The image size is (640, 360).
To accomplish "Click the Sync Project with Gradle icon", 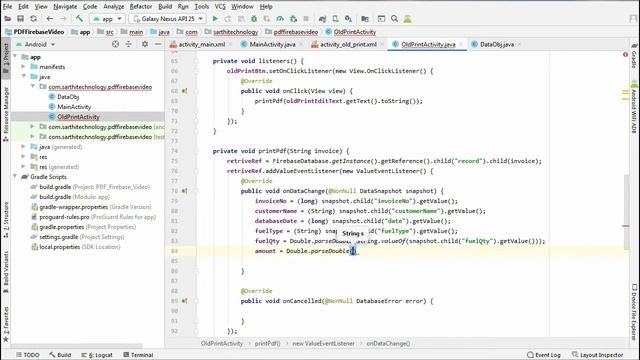I will click(322, 19).
